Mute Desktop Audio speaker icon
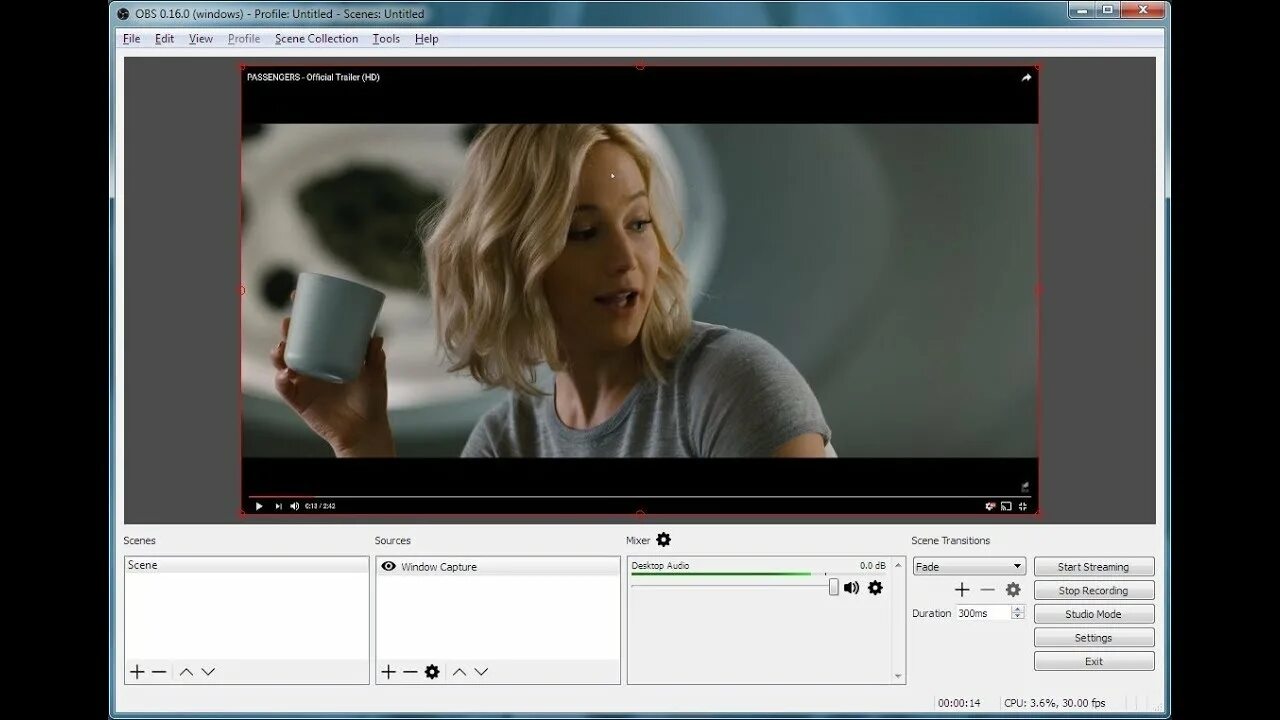The image size is (1280, 720). coord(851,588)
